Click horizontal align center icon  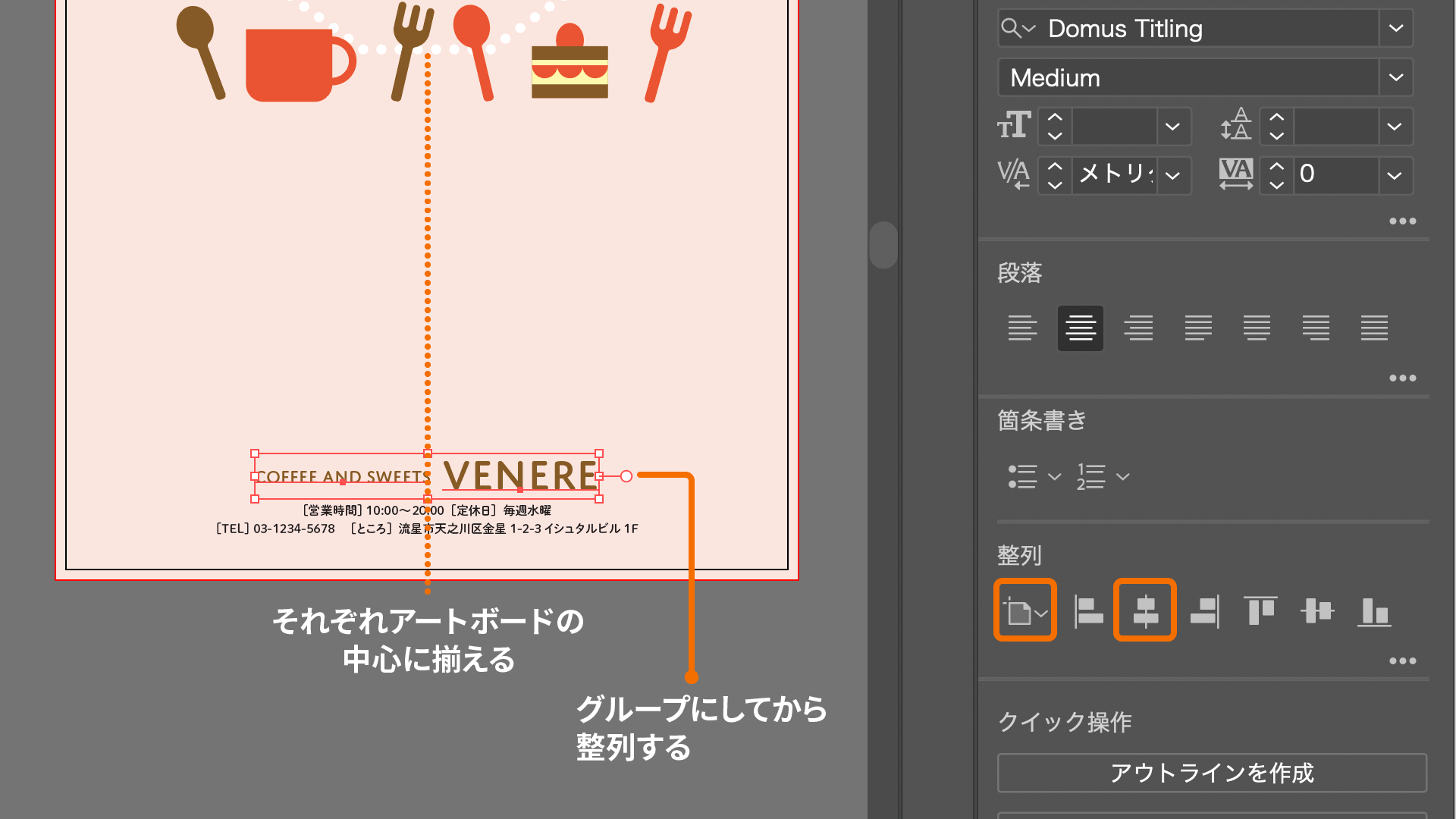pos(1145,610)
